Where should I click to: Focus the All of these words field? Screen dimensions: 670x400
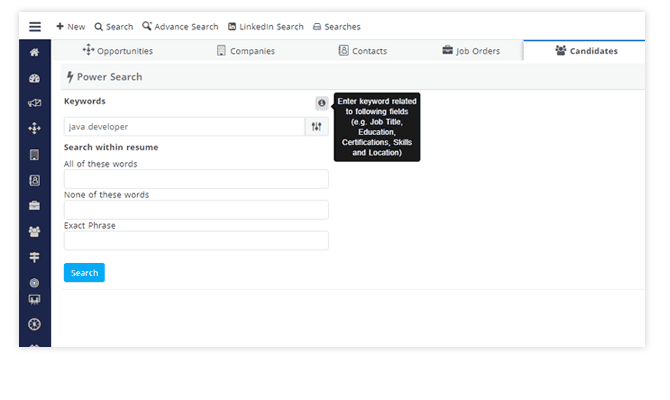point(196,179)
